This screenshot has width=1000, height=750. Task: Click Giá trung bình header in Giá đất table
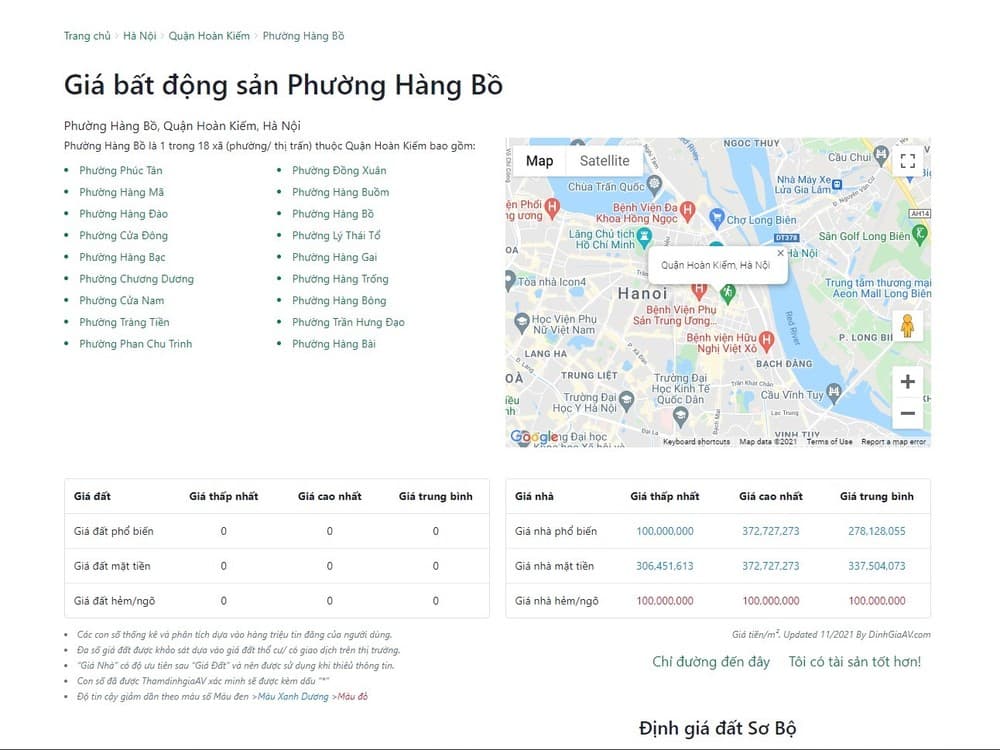coord(436,496)
